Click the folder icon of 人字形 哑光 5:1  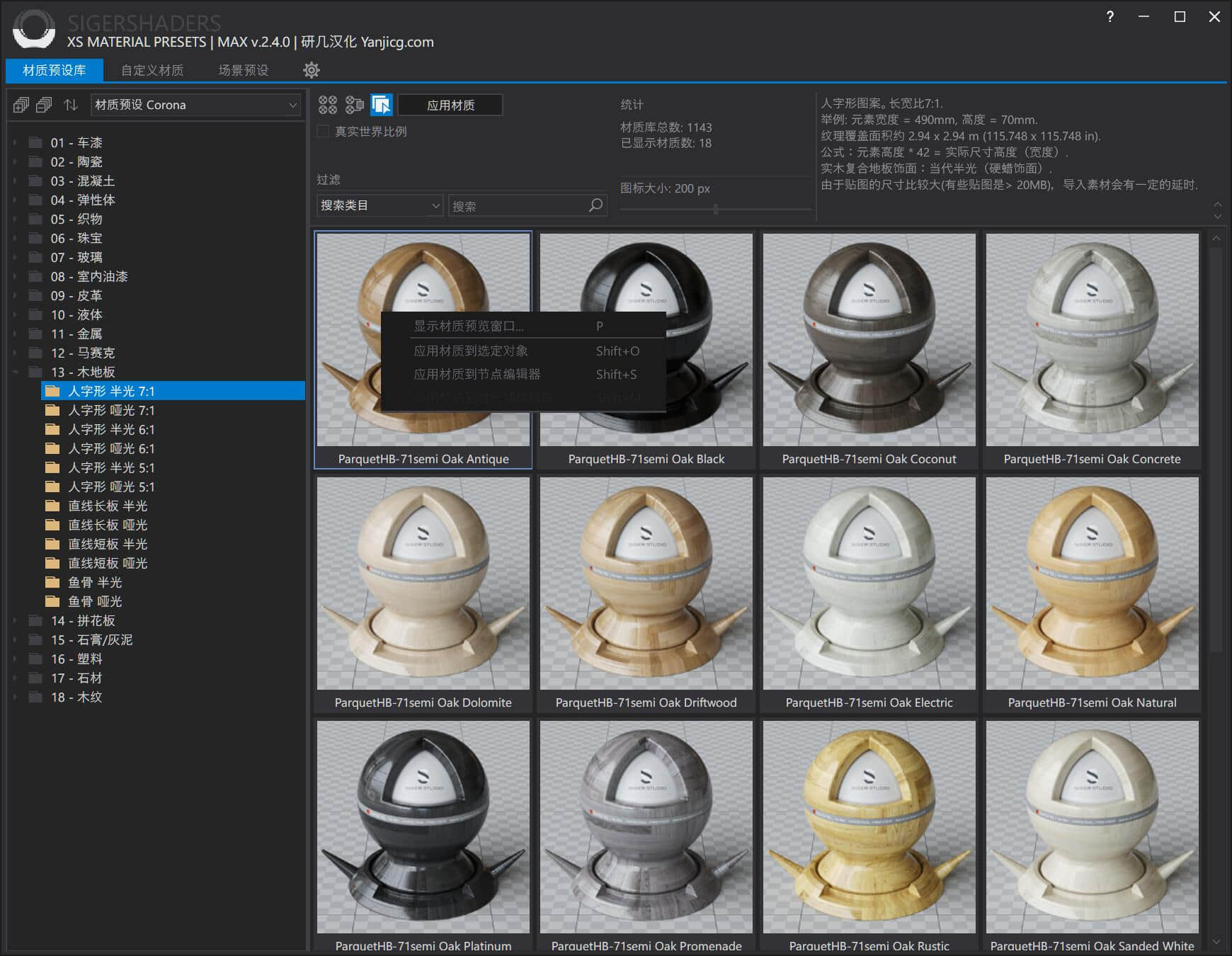[x=52, y=486]
